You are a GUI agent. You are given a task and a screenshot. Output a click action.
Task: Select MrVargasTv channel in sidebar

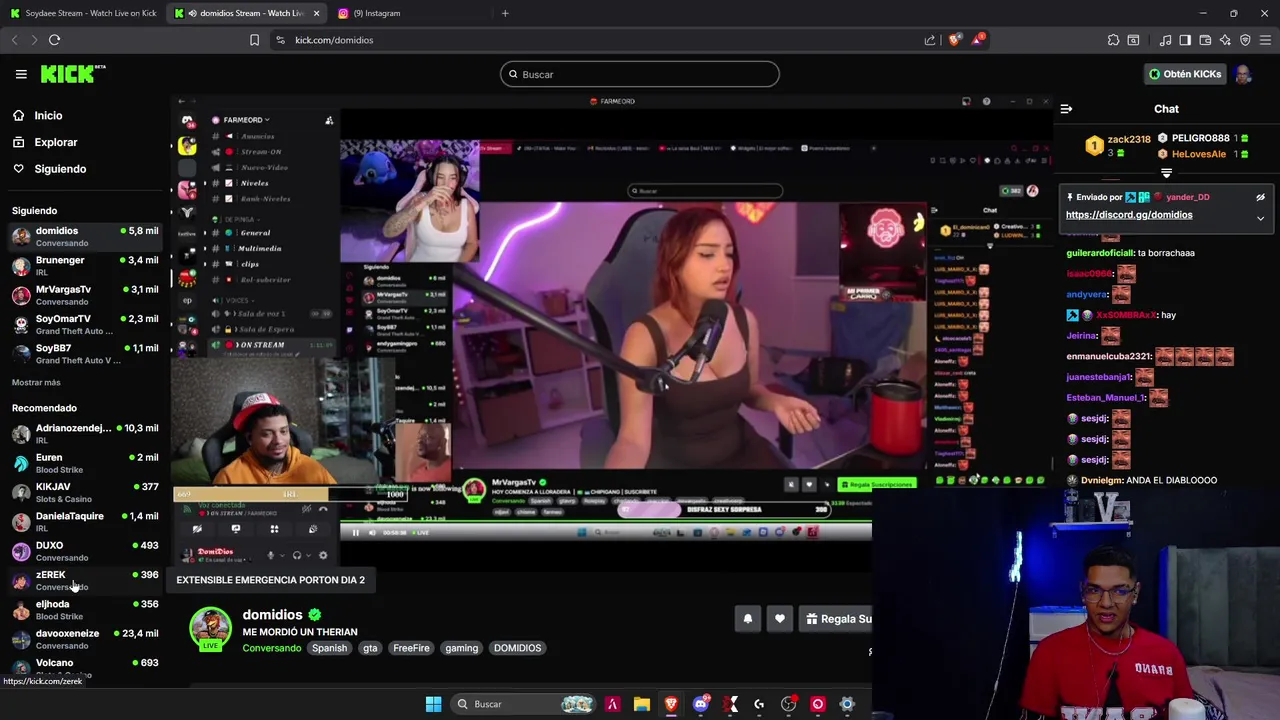(x=85, y=295)
